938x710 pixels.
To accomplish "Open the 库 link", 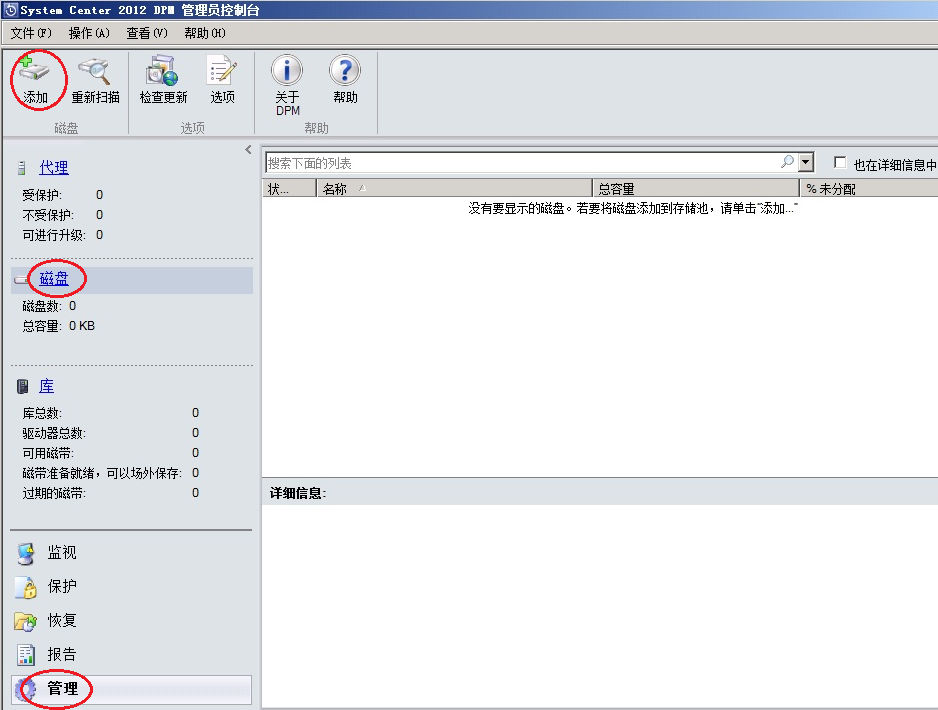I will coord(47,386).
